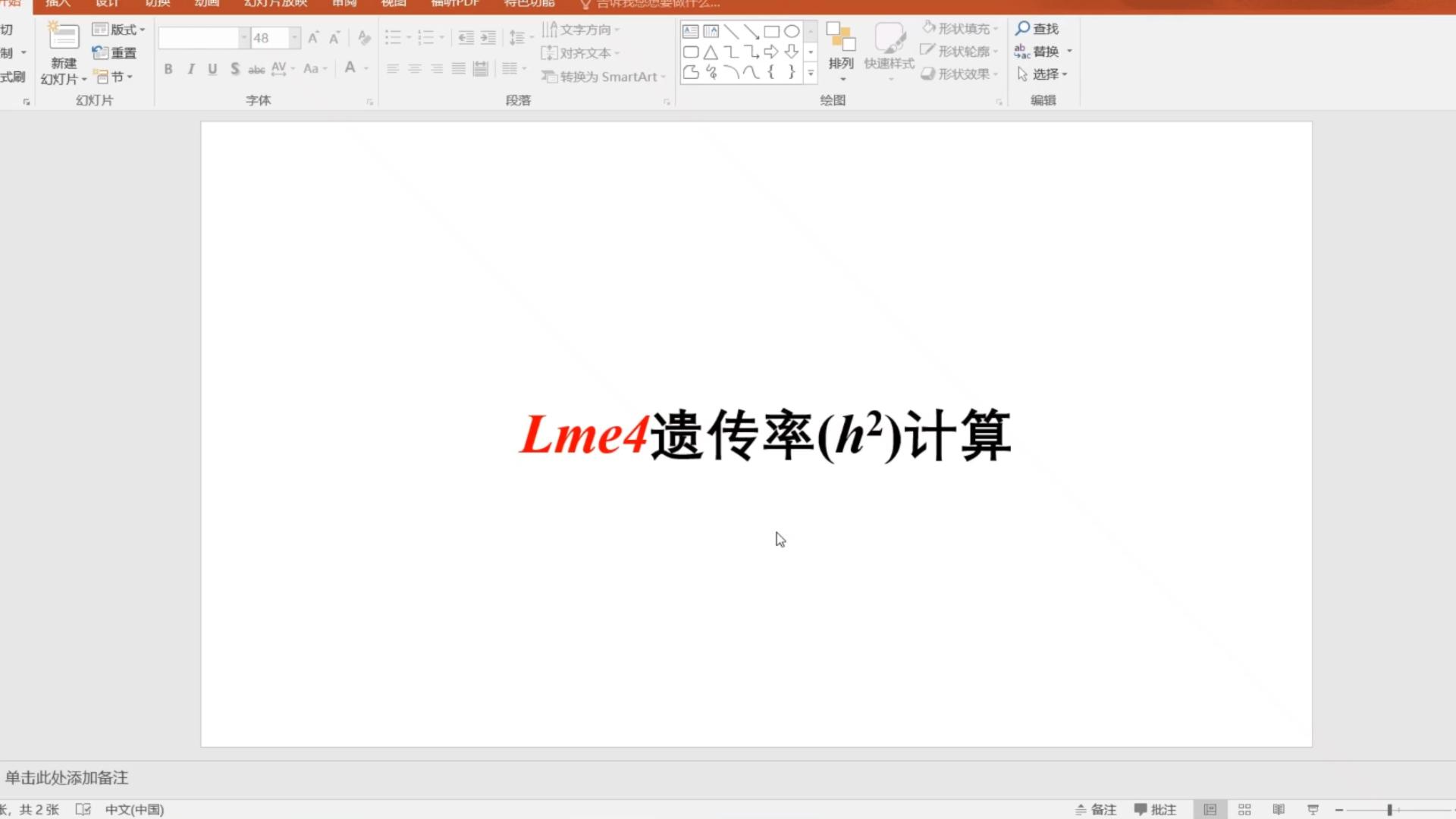The height and width of the screenshot is (819, 1456).
Task: Clear all text formatting
Action: click(364, 38)
